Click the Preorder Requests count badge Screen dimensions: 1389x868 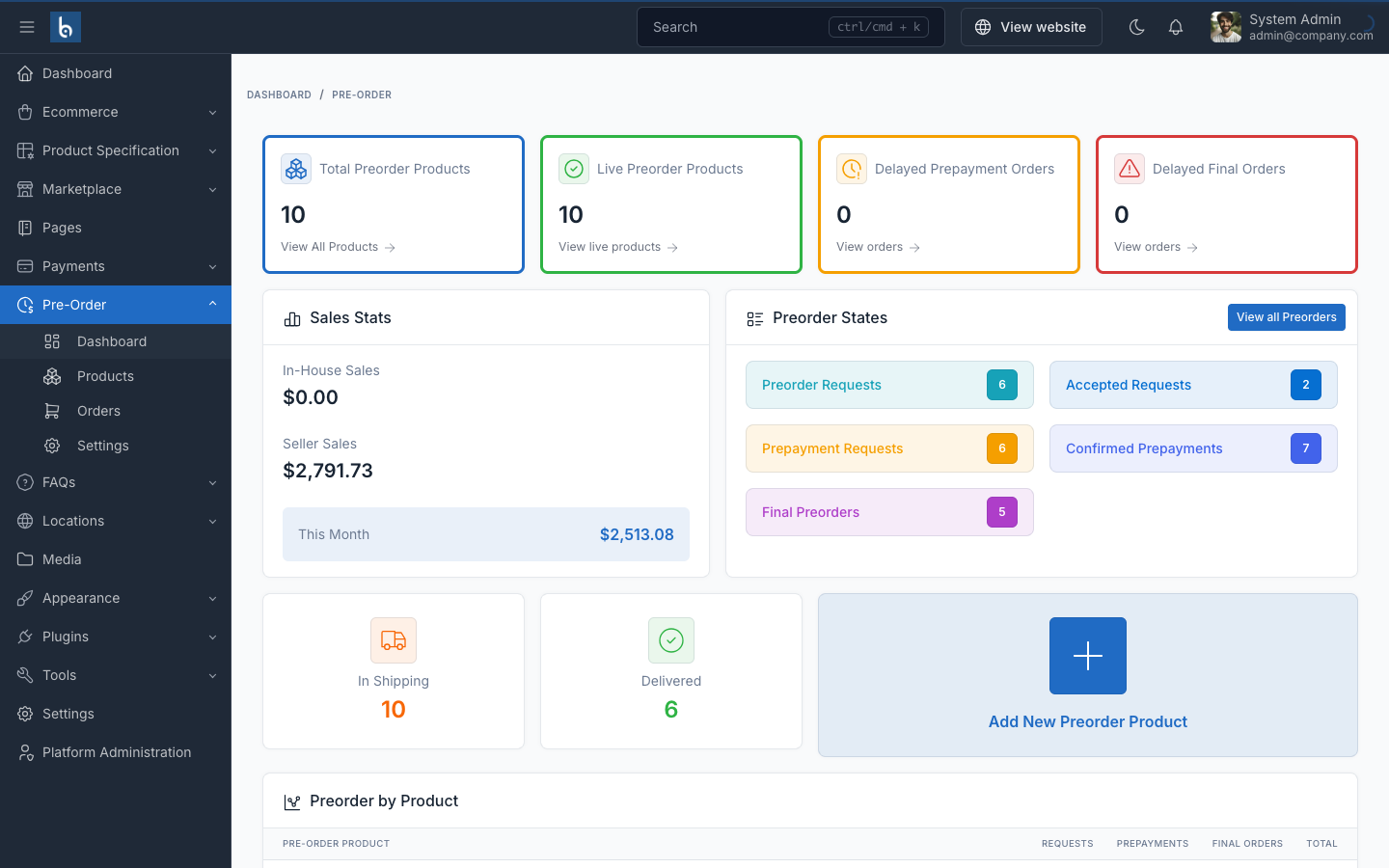tap(1002, 385)
